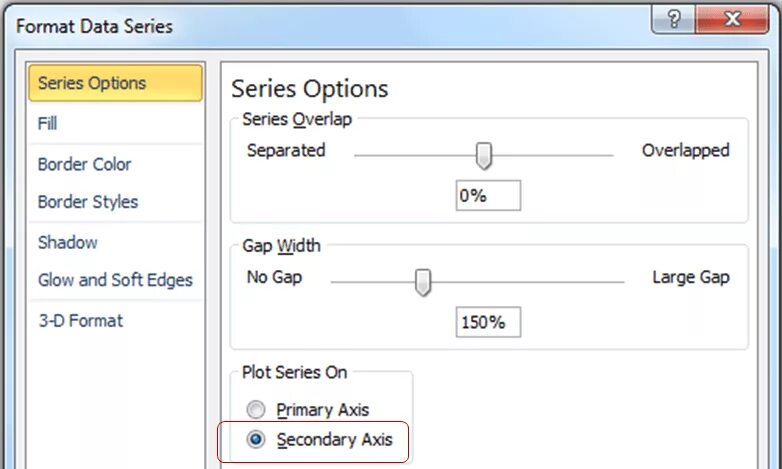
Task: Click the Series Overlap 0% field
Action: click(488, 196)
